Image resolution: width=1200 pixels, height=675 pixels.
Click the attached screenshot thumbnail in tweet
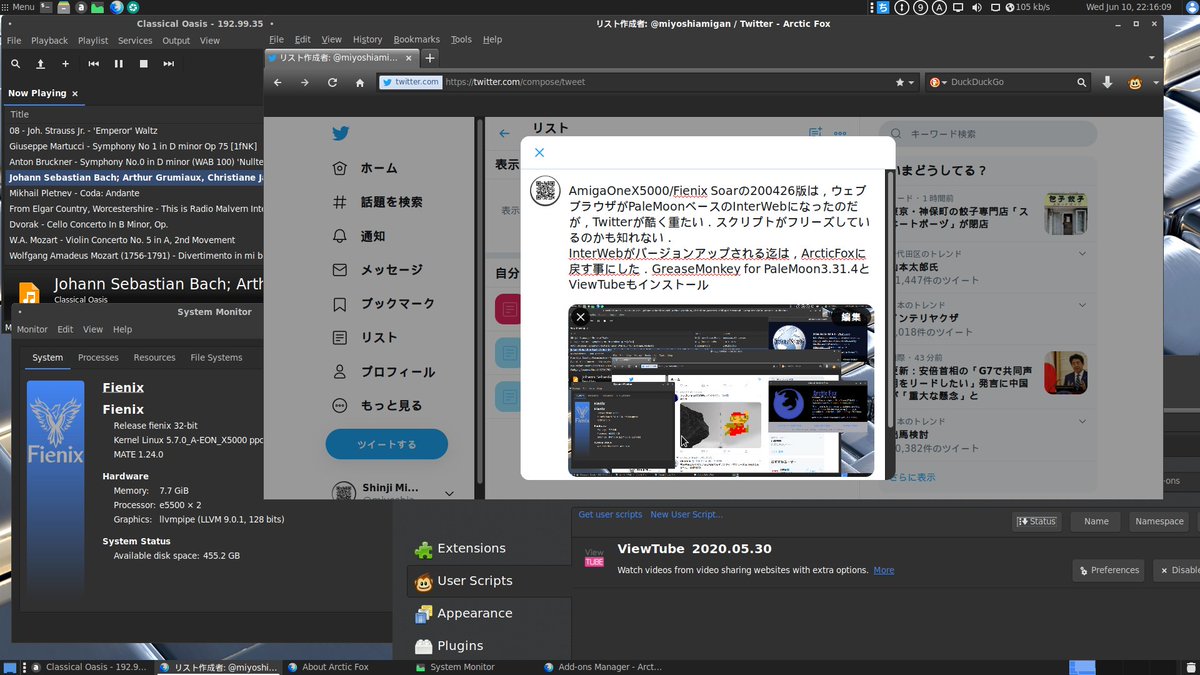click(x=721, y=390)
